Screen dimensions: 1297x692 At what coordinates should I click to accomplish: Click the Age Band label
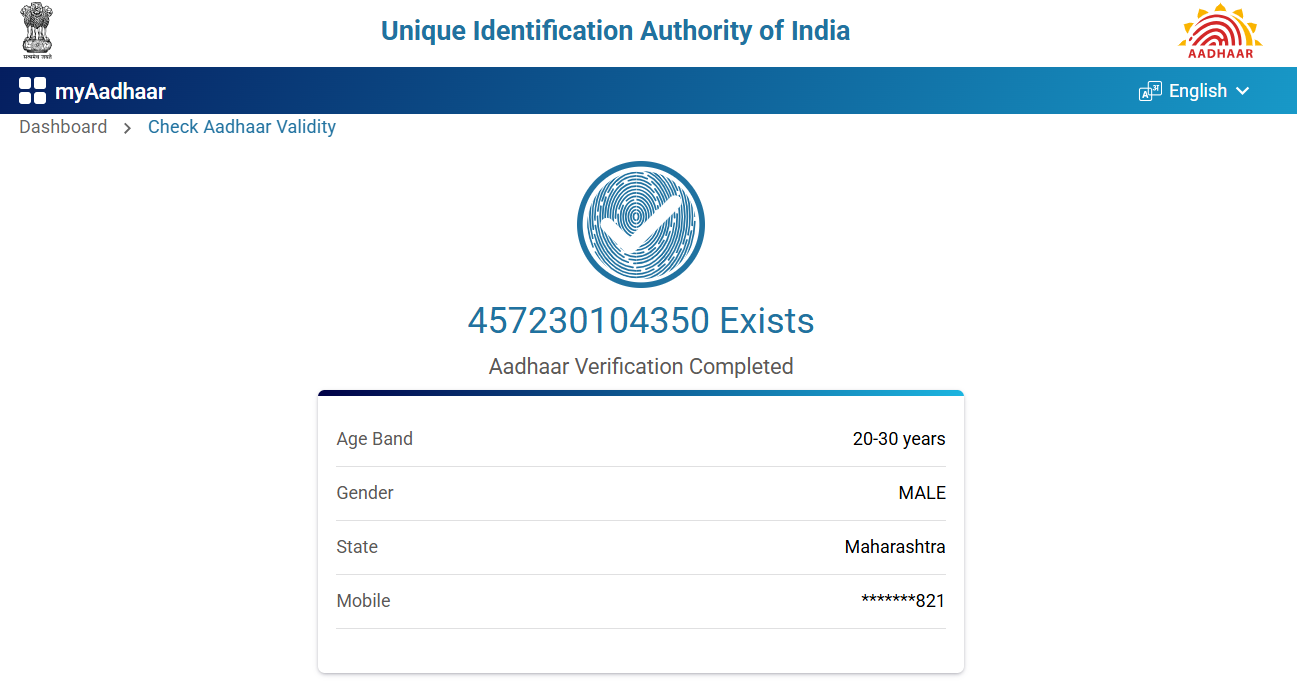tap(375, 439)
